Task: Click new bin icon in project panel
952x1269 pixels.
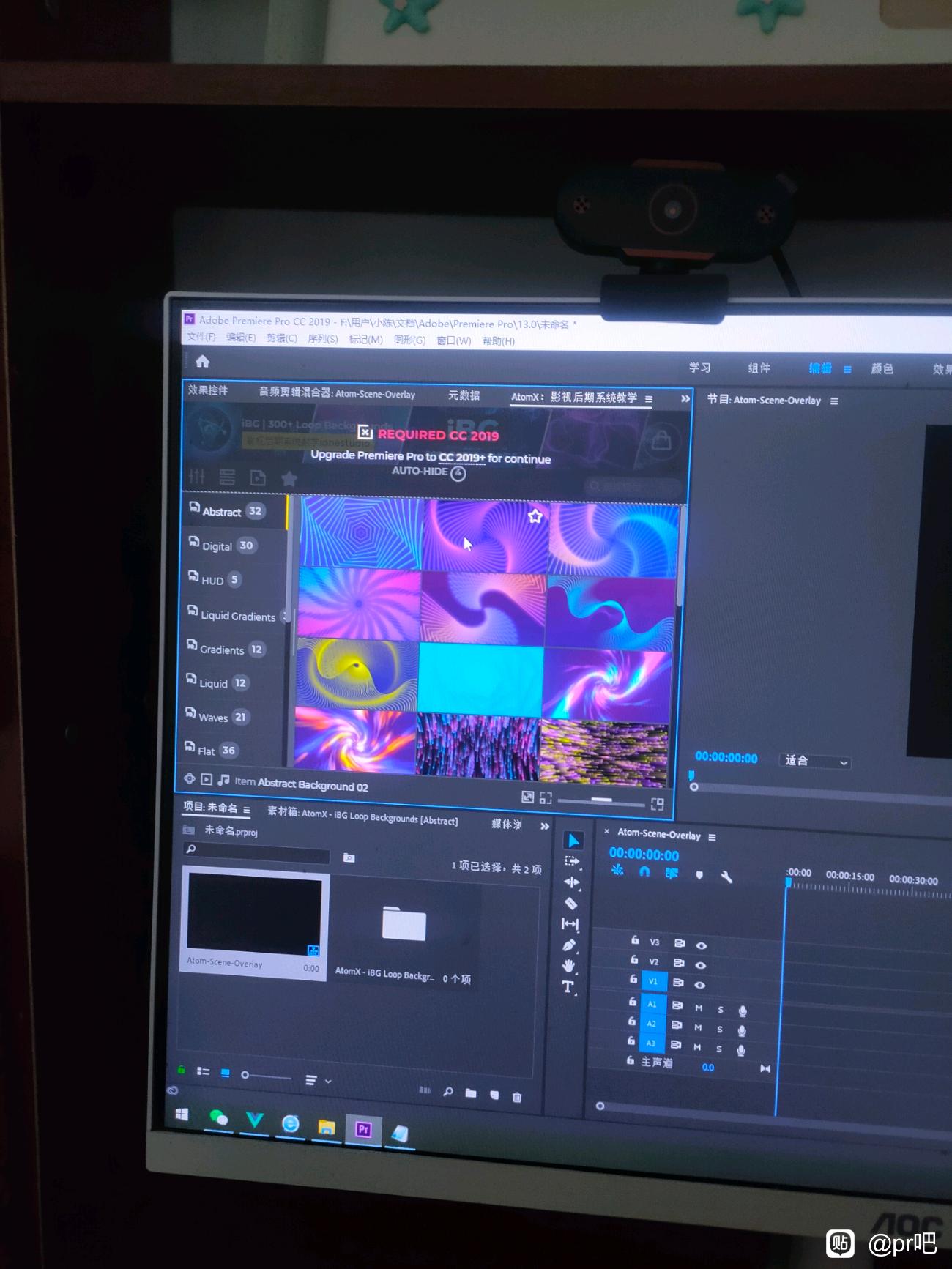Action: [x=471, y=1093]
